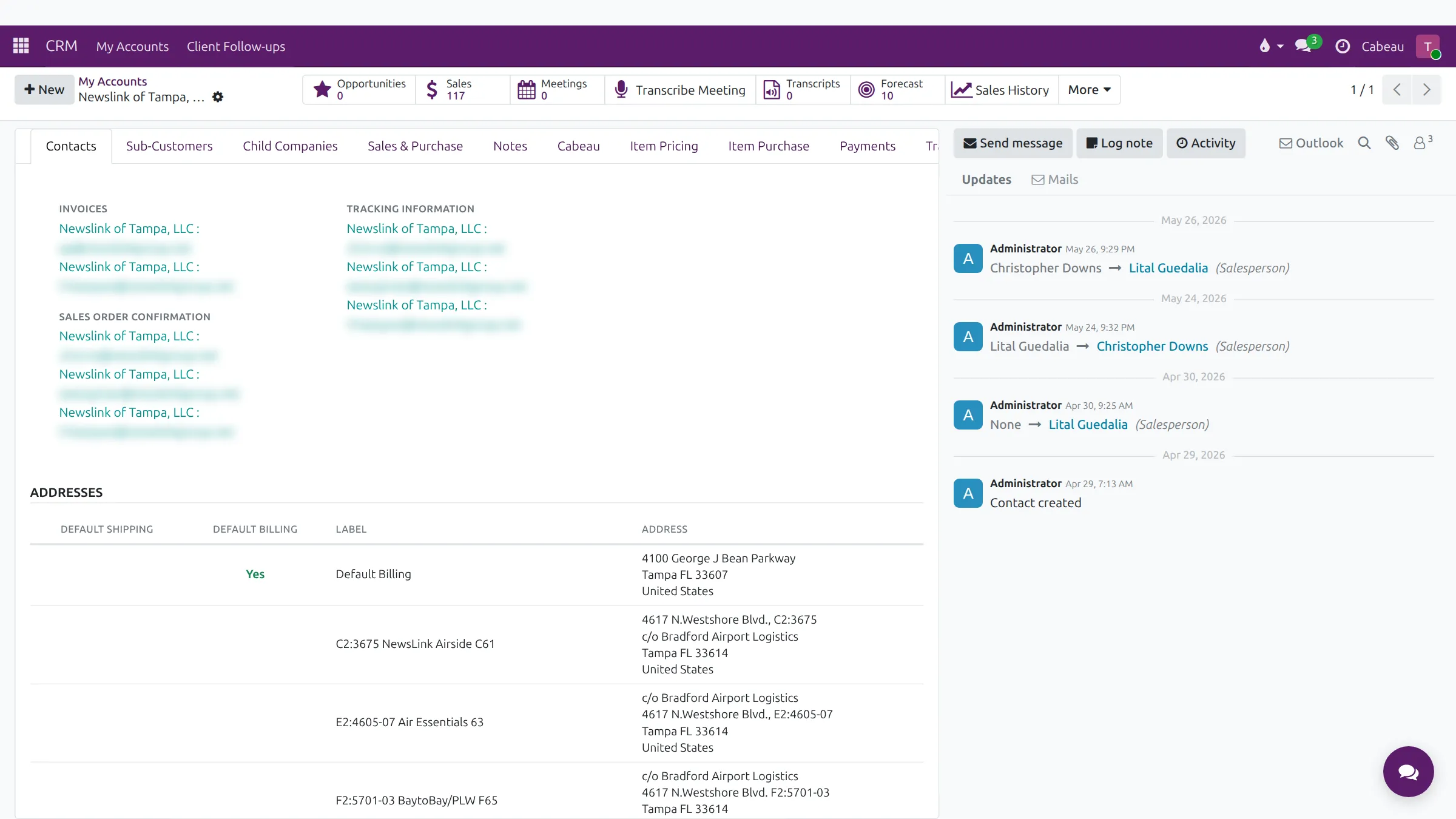Open the Opportunities star stat button
The width and height of the screenshot is (1456, 819).
[x=359, y=90]
